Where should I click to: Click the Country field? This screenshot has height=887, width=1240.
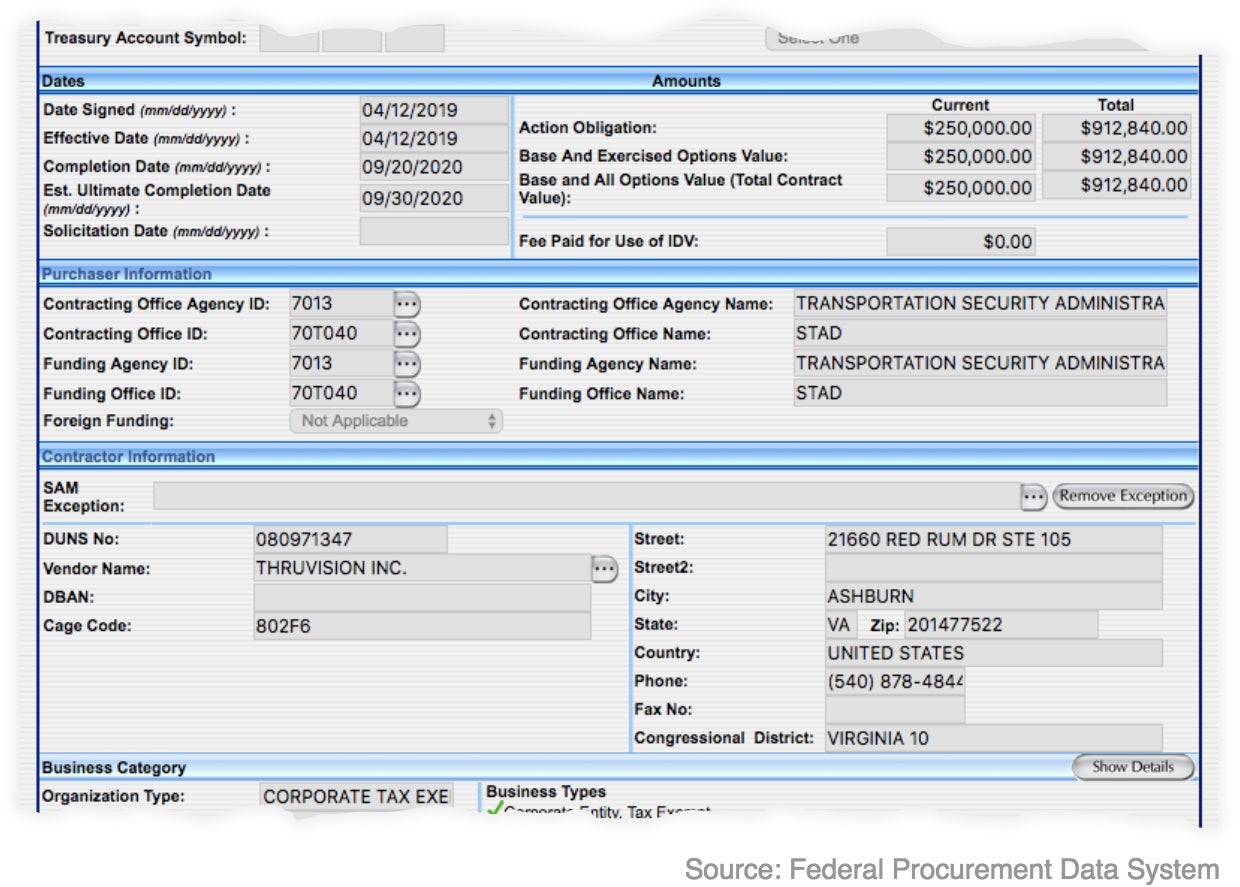994,654
